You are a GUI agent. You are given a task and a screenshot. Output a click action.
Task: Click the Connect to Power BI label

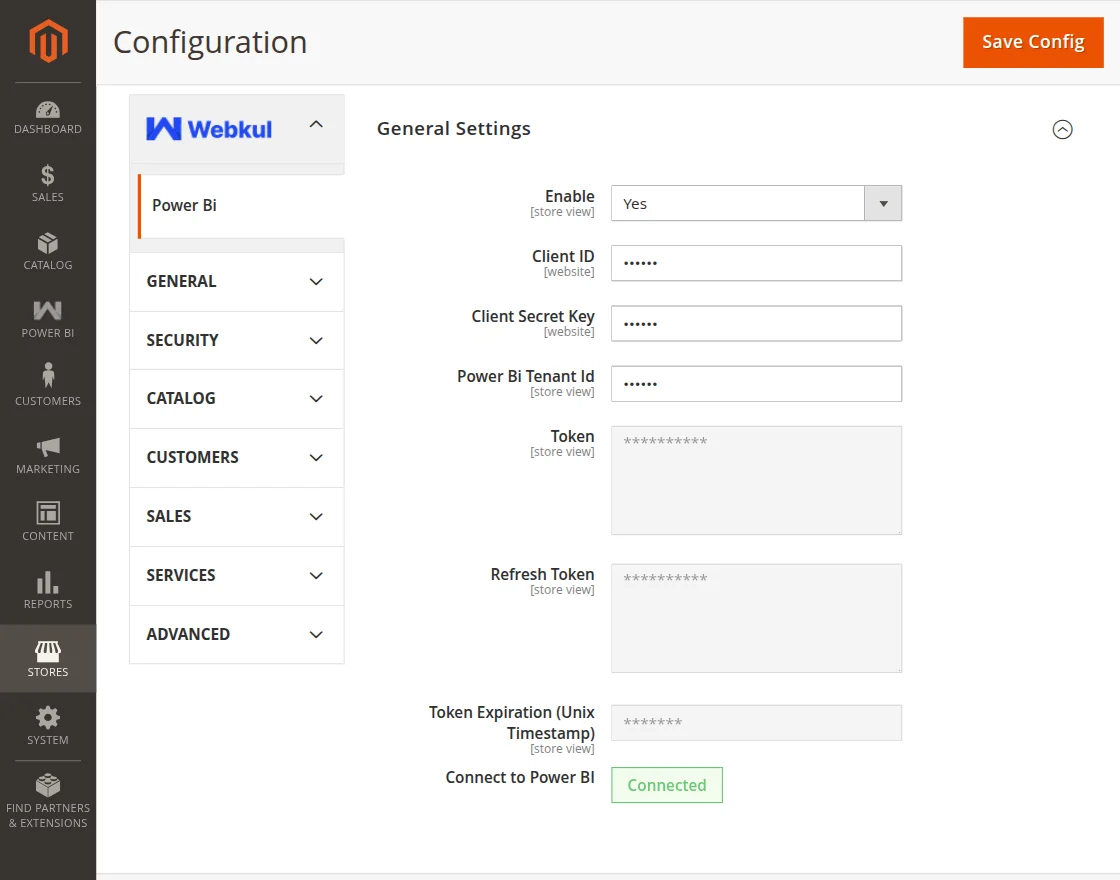pyautogui.click(x=520, y=777)
